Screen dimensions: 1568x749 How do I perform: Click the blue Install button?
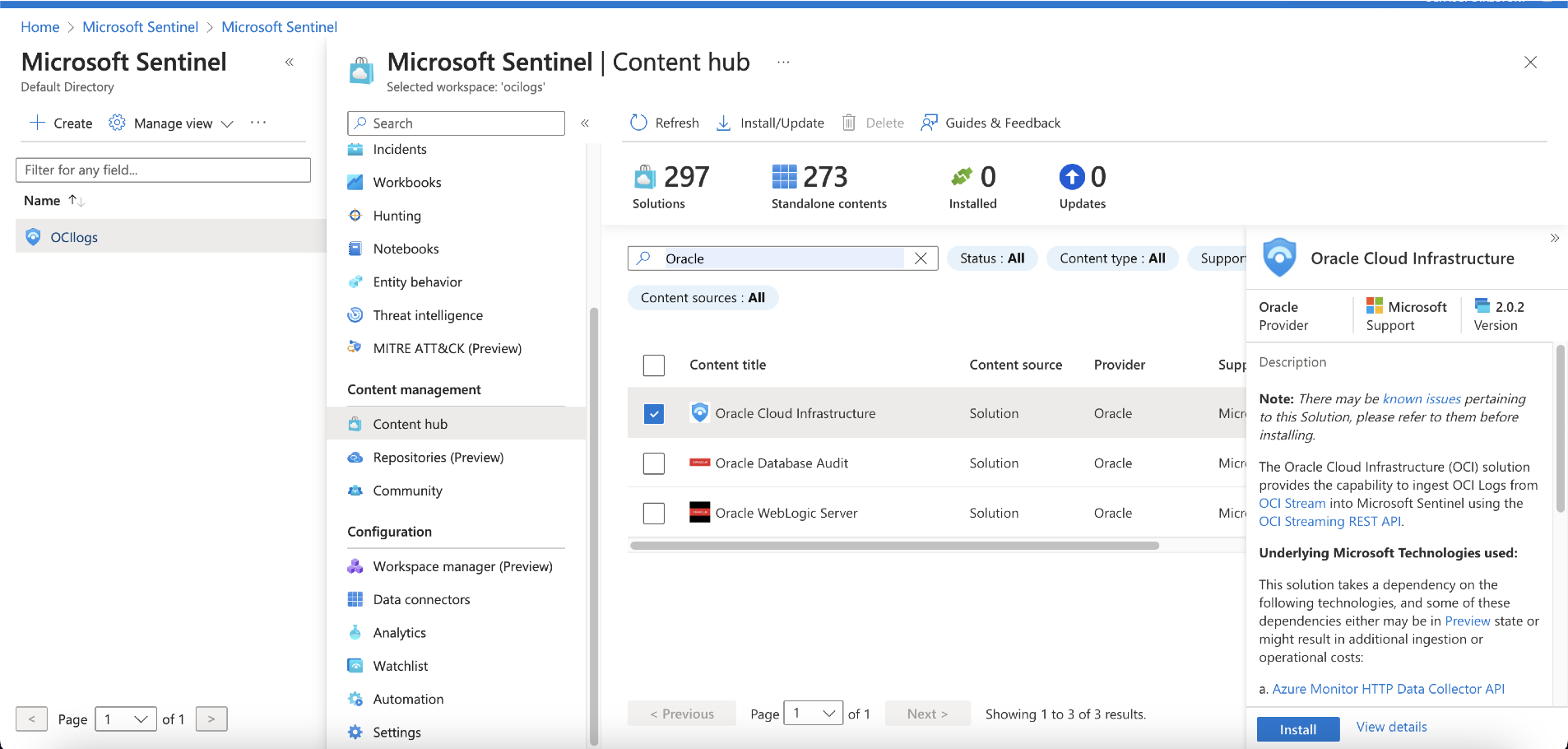click(x=1298, y=729)
